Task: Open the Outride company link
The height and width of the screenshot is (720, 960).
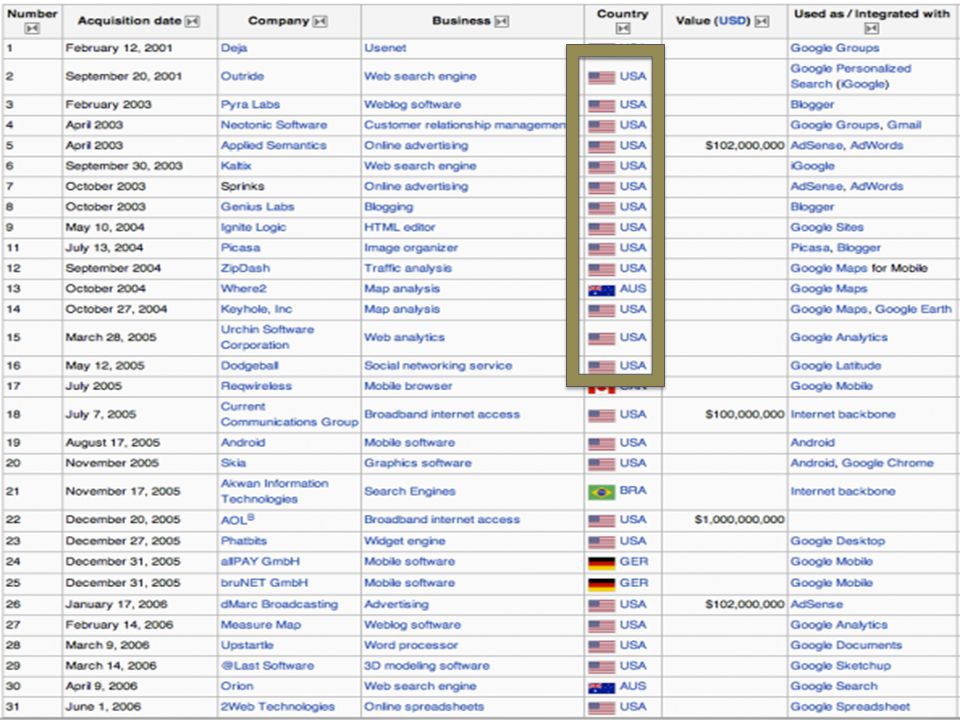Action: point(242,76)
